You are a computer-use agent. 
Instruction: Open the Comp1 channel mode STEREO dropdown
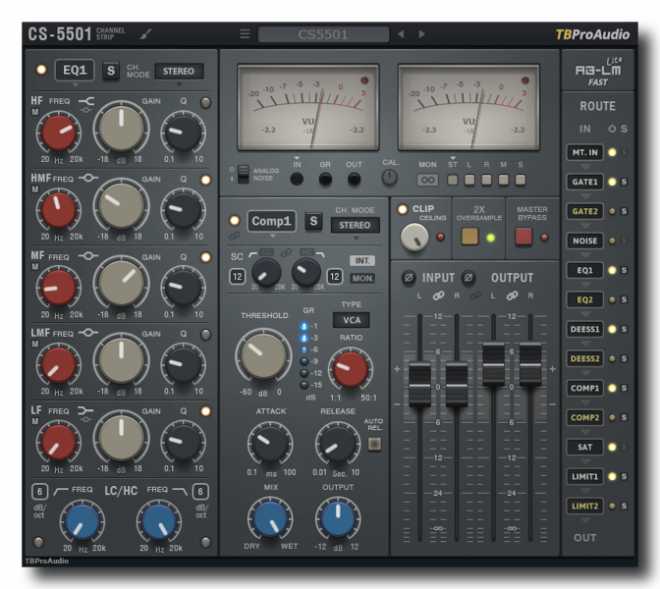pyautogui.click(x=354, y=225)
